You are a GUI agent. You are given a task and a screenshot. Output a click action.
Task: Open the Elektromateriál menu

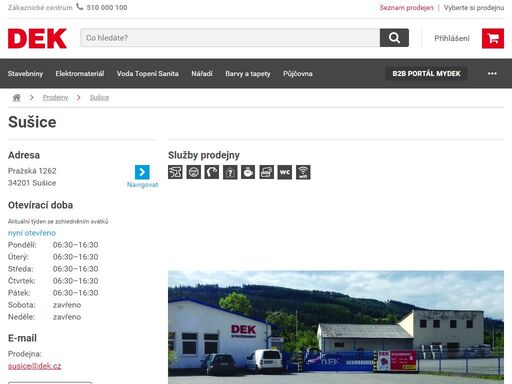tap(80, 74)
